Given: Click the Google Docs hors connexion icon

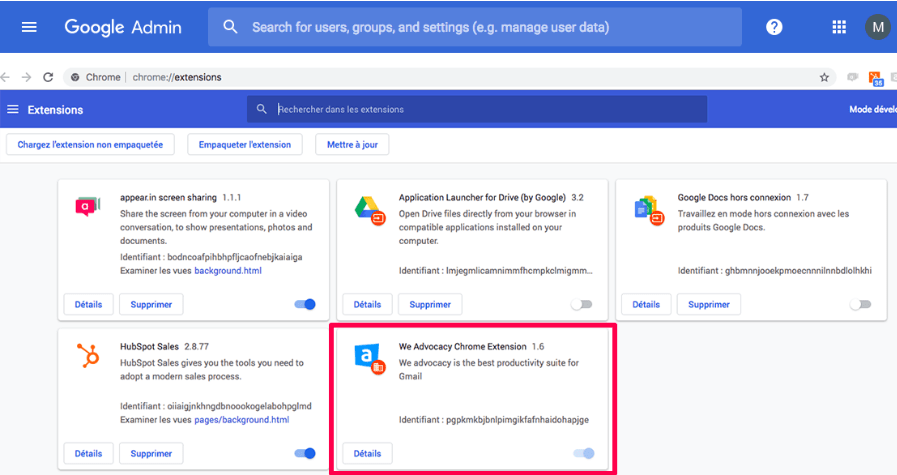Looking at the screenshot, I should click(x=649, y=210).
